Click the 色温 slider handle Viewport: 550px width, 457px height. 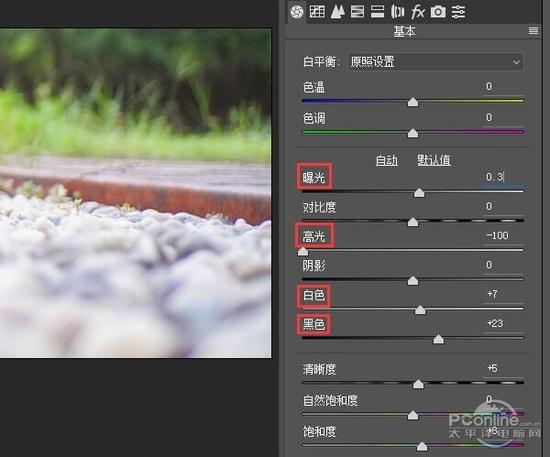pyautogui.click(x=413, y=102)
